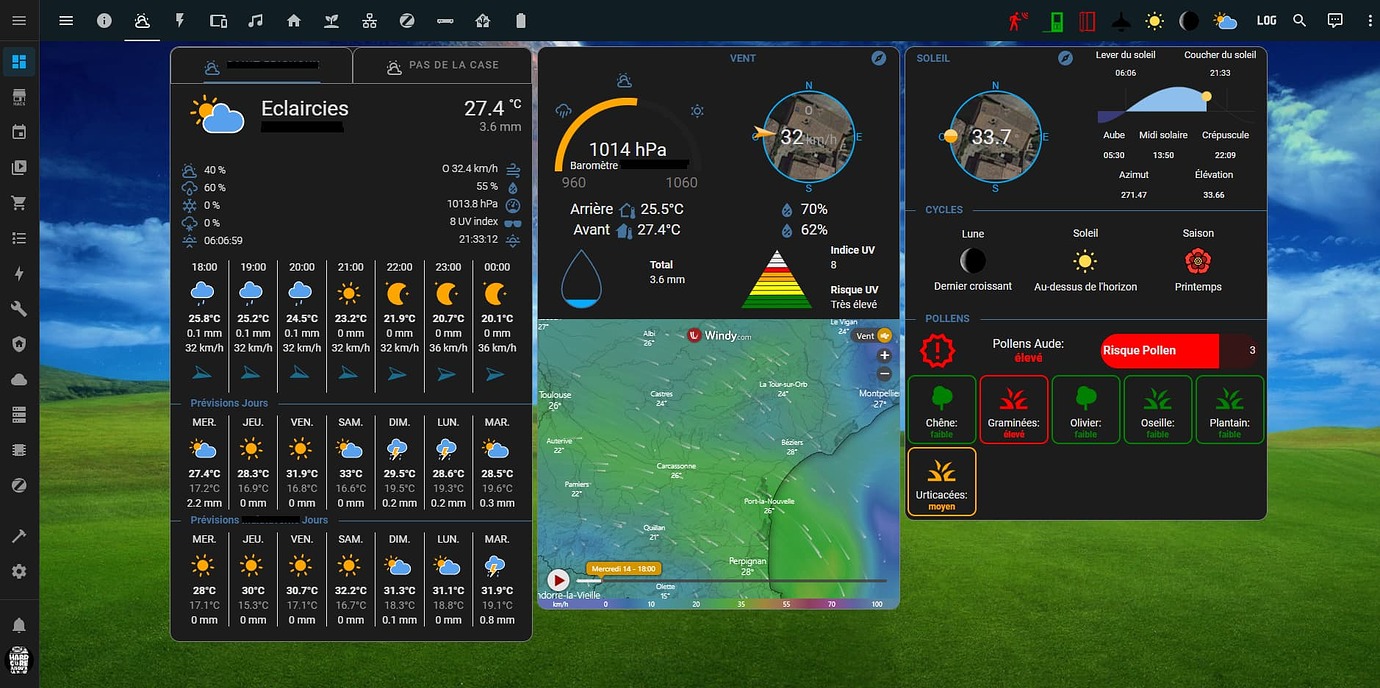The width and height of the screenshot is (1380, 688).
Task: Toggle the sun icon in the top bar
Action: point(1156,20)
